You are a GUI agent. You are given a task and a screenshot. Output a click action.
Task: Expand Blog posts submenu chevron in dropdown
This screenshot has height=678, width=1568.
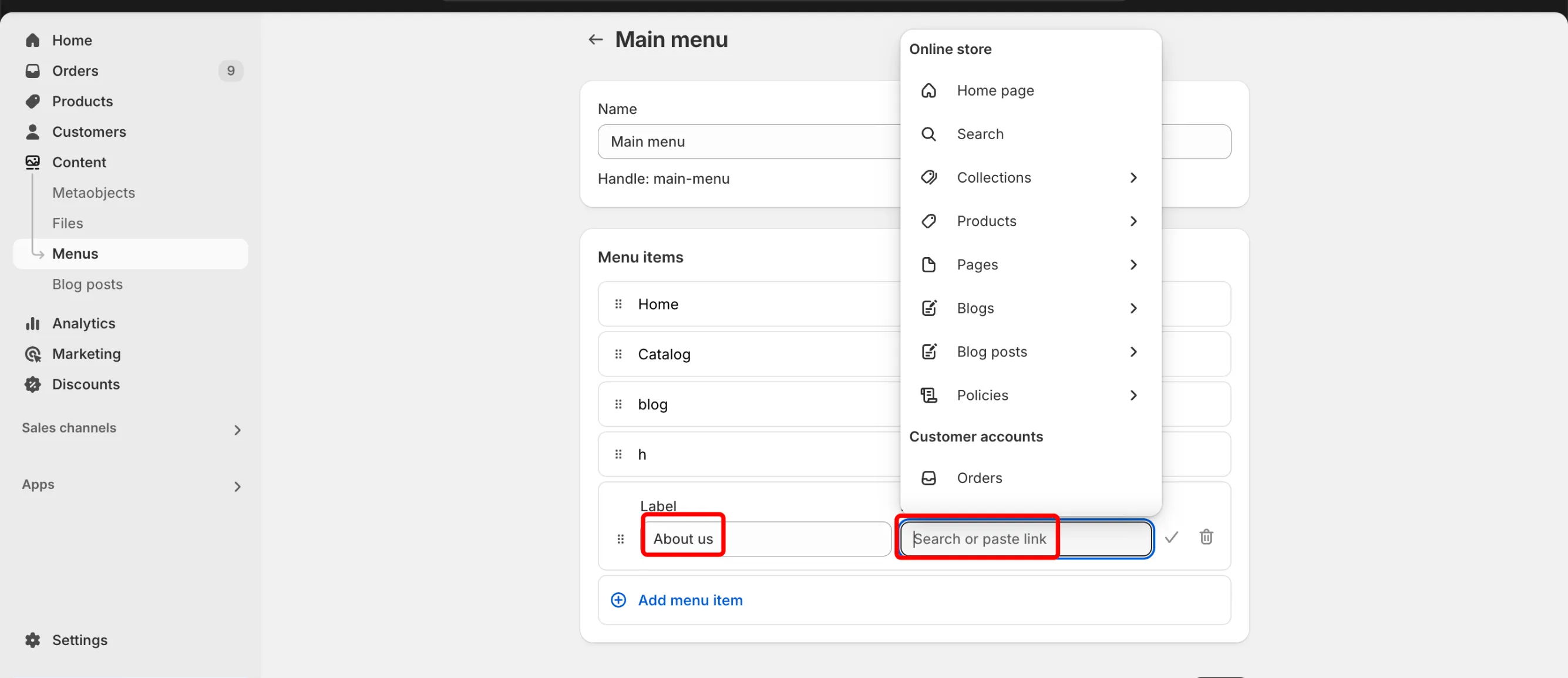[x=1133, y=351]
